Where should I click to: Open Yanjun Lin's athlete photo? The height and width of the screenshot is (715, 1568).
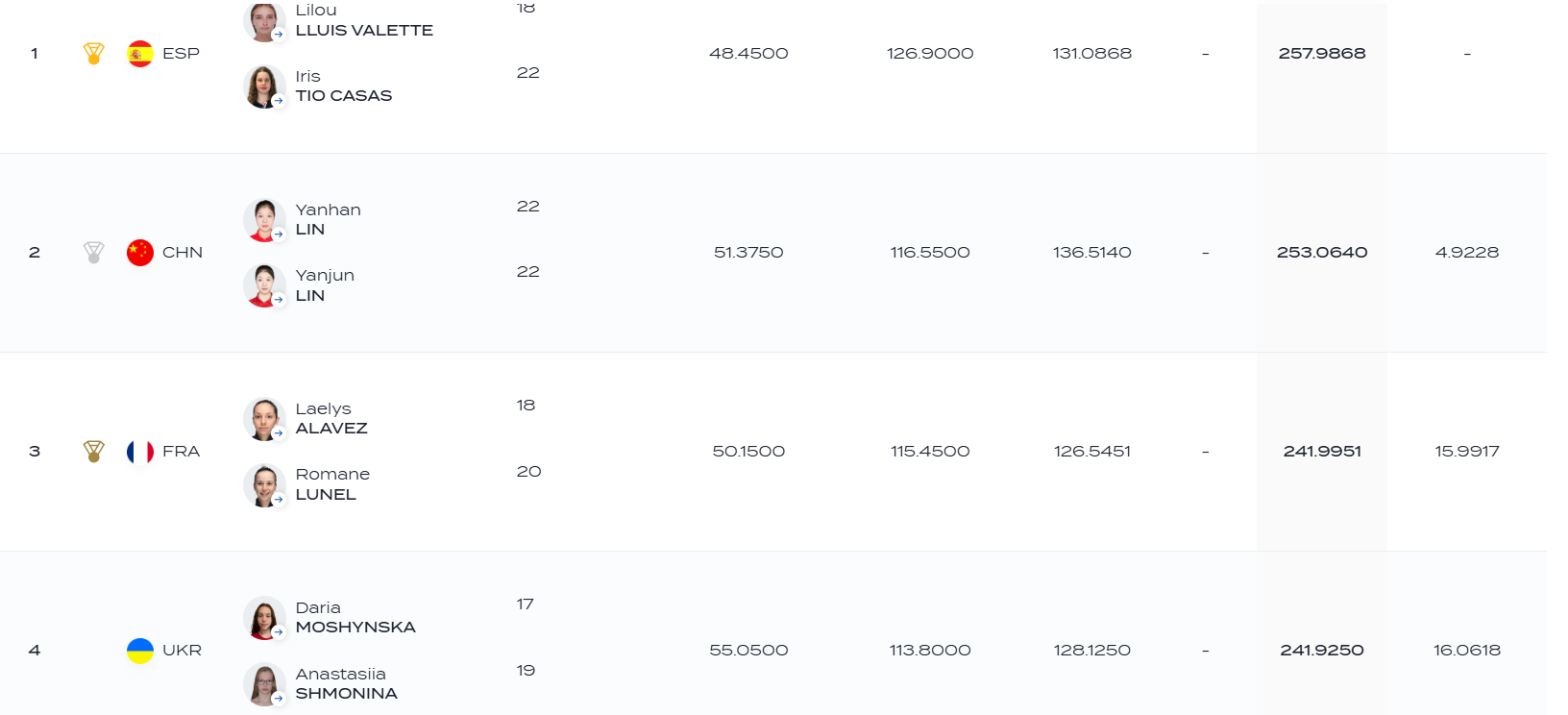click(x=264, y=285)
